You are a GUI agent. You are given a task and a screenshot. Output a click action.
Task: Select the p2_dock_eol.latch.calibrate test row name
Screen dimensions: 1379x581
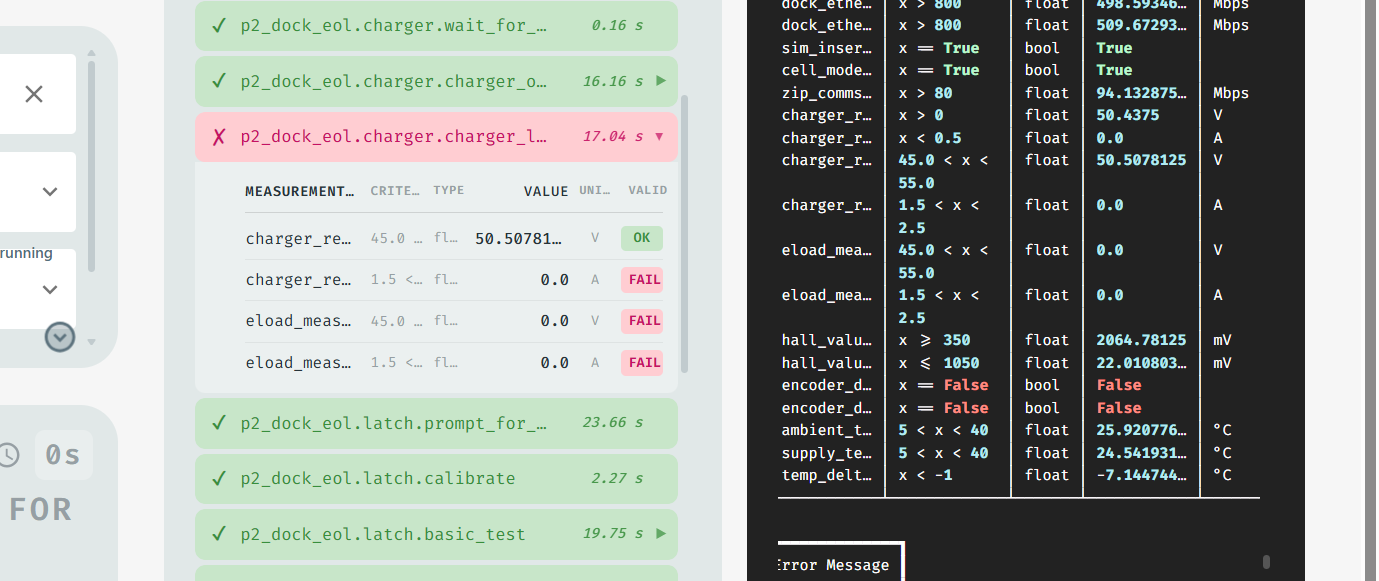coord(378,478)
